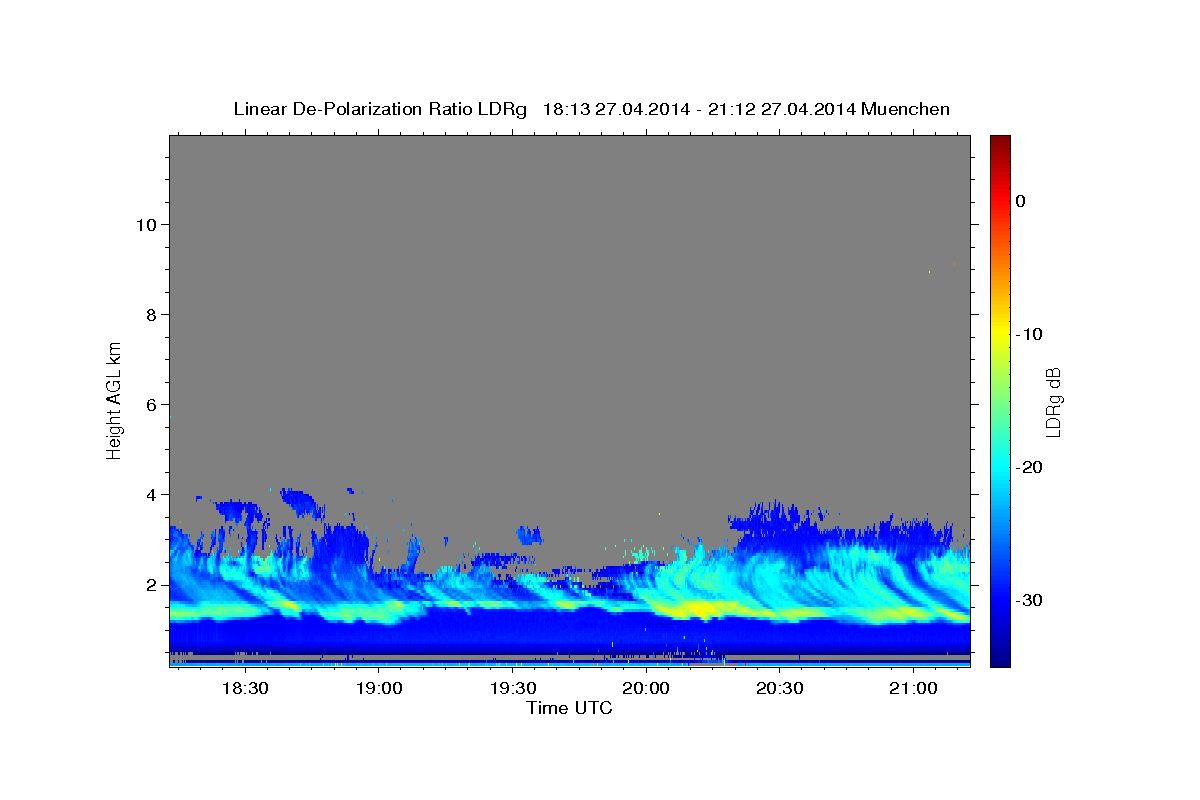The image size is (1200, 800).
Task: Click the start time '18:13 27.04.2014' in title
Action: click(x=615, y=109)
